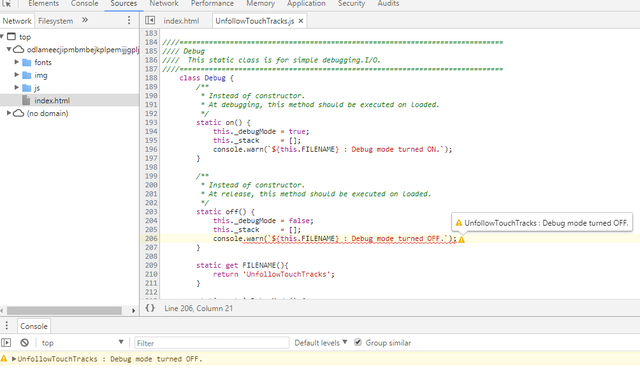Click the UnfollowTouchTracks console warning text
This screenshot has height=378, width=640.
(110, 359)
